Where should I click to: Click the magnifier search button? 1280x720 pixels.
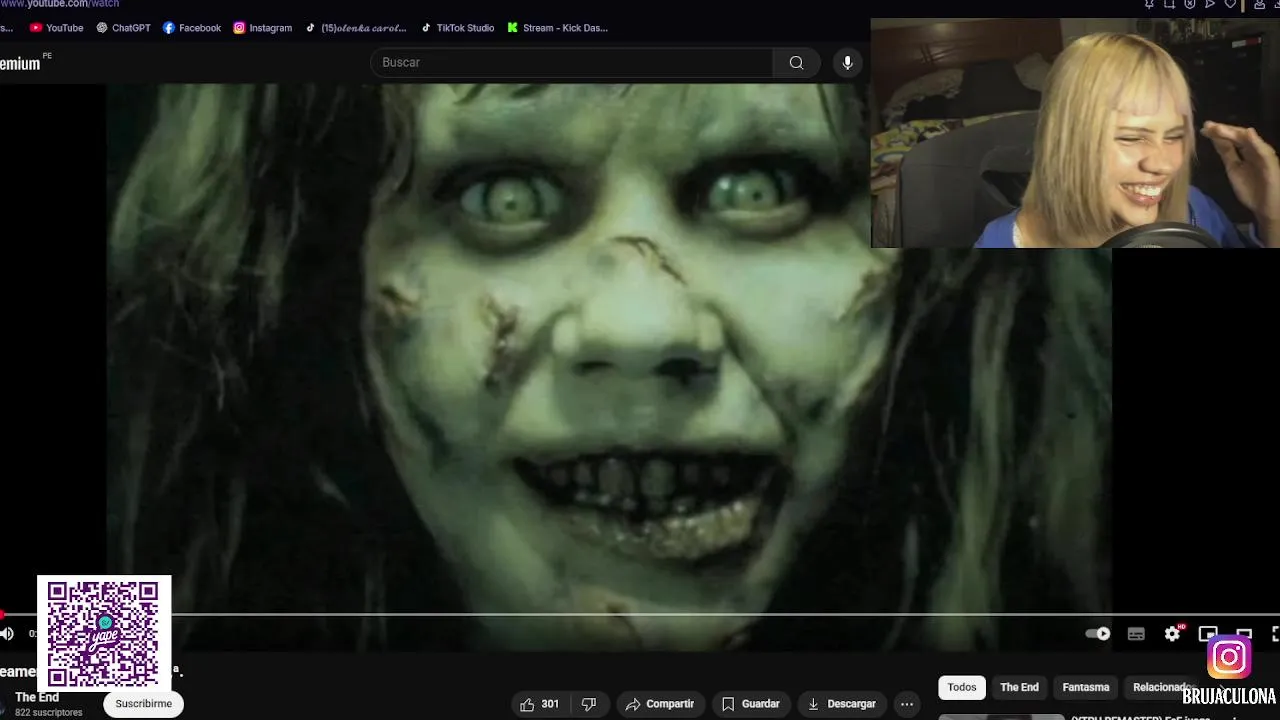(x=796, y=63)
